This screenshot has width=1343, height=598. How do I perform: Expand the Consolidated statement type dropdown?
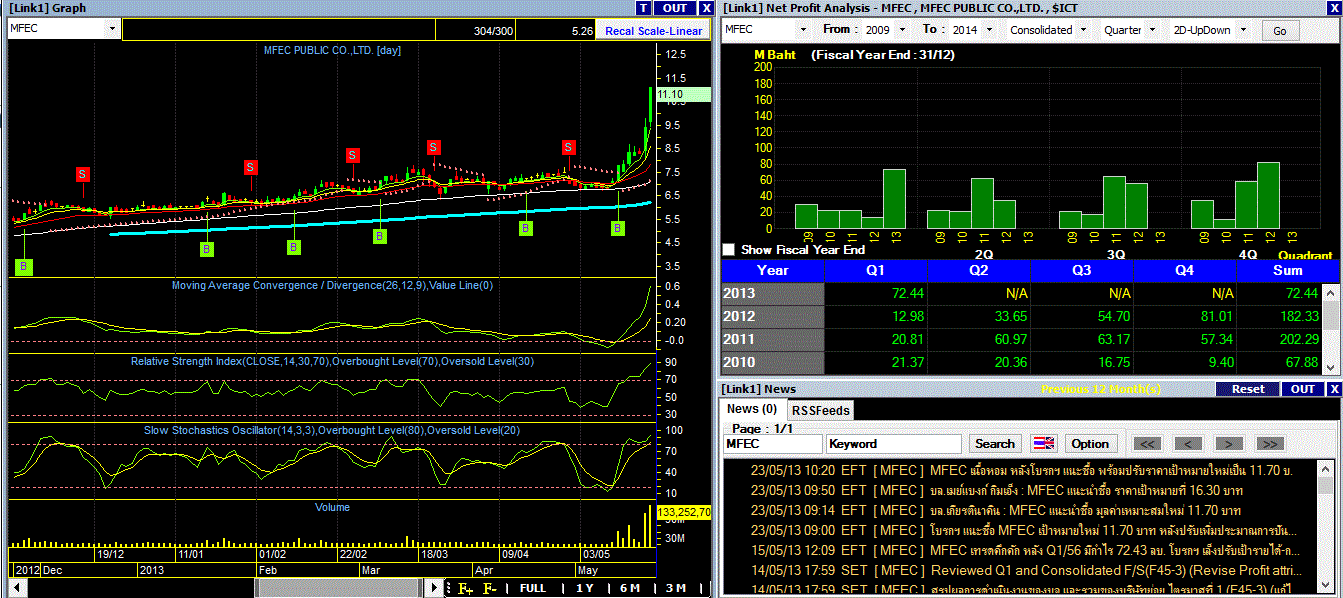pos(1085,30)
